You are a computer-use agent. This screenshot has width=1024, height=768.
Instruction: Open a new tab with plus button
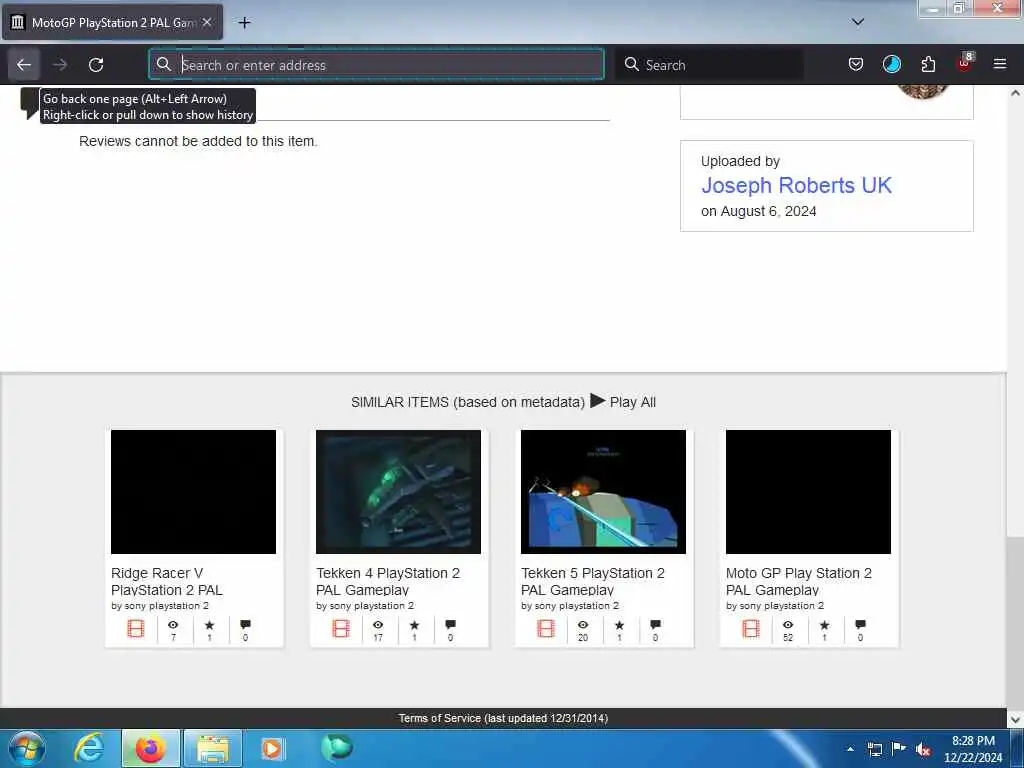244,23
